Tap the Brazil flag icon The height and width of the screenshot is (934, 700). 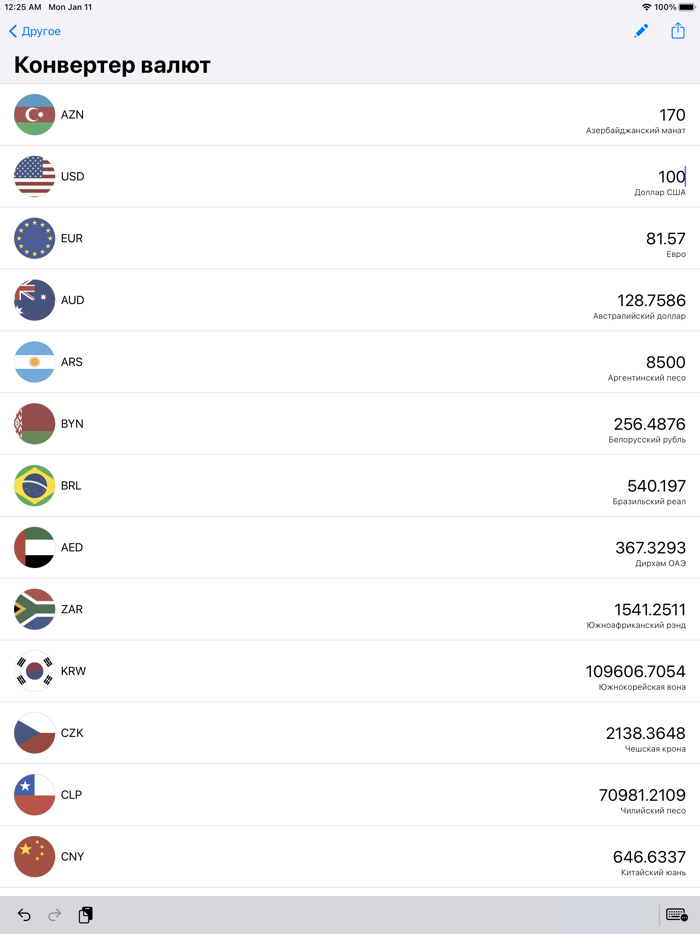click(x=35, y=486)
